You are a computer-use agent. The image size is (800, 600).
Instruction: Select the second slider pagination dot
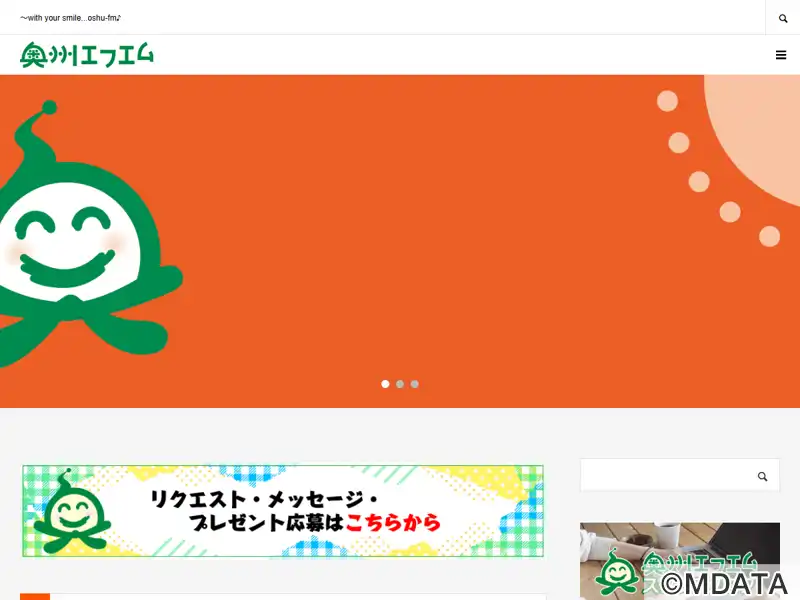click(x=400, y=384)
